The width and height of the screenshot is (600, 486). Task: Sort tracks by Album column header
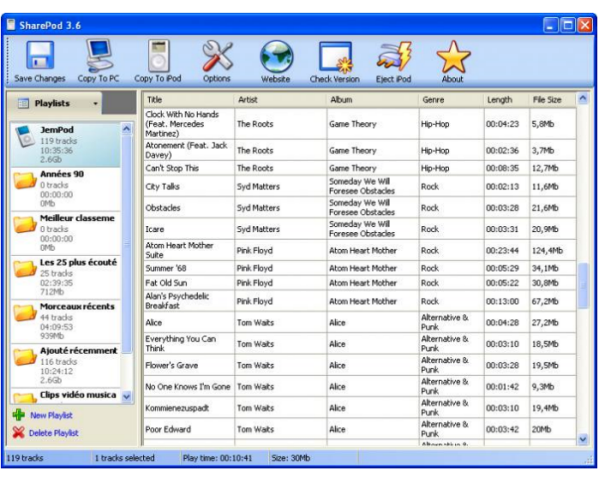(372, 100)
